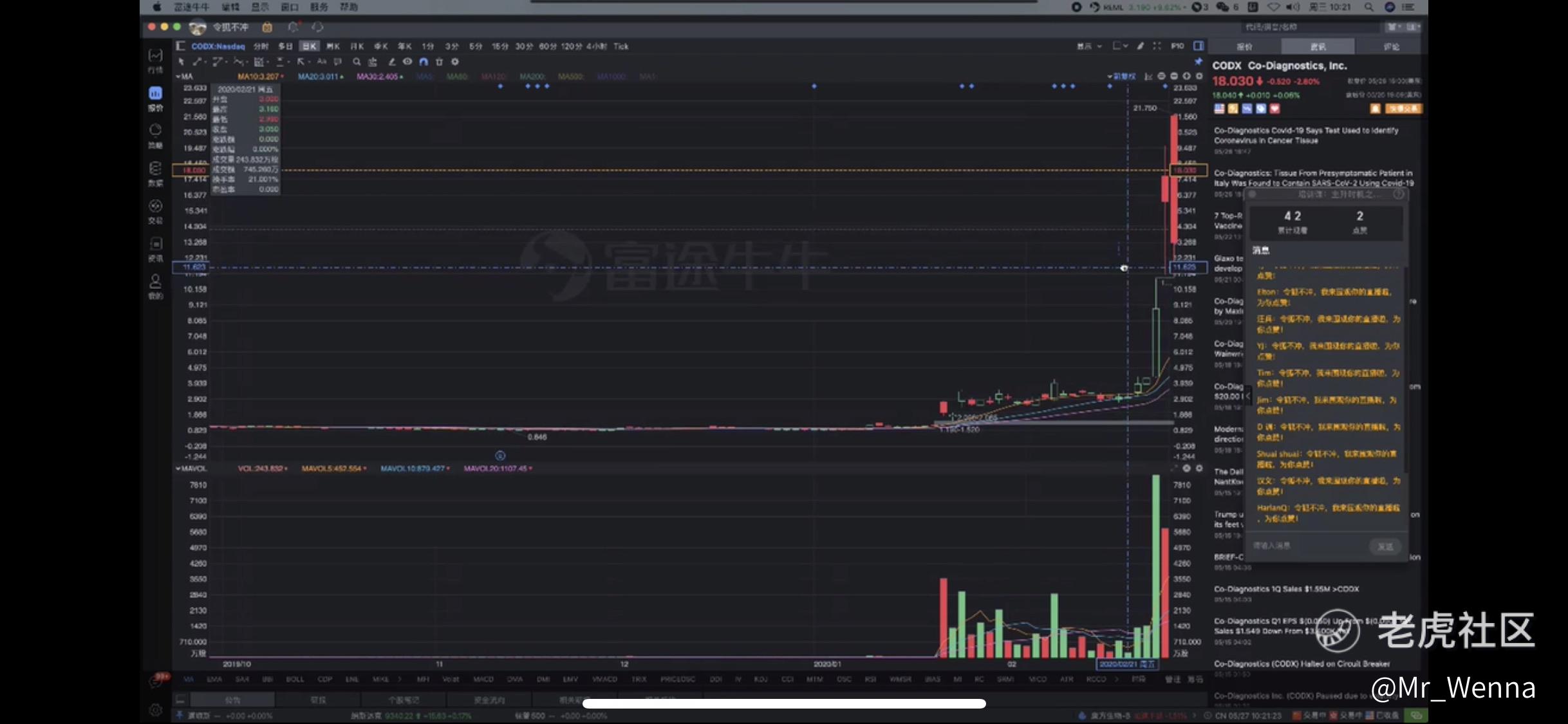The image size is (1568, 724).
Task: Click the send button in chat popup
Action: (1385, 546)
